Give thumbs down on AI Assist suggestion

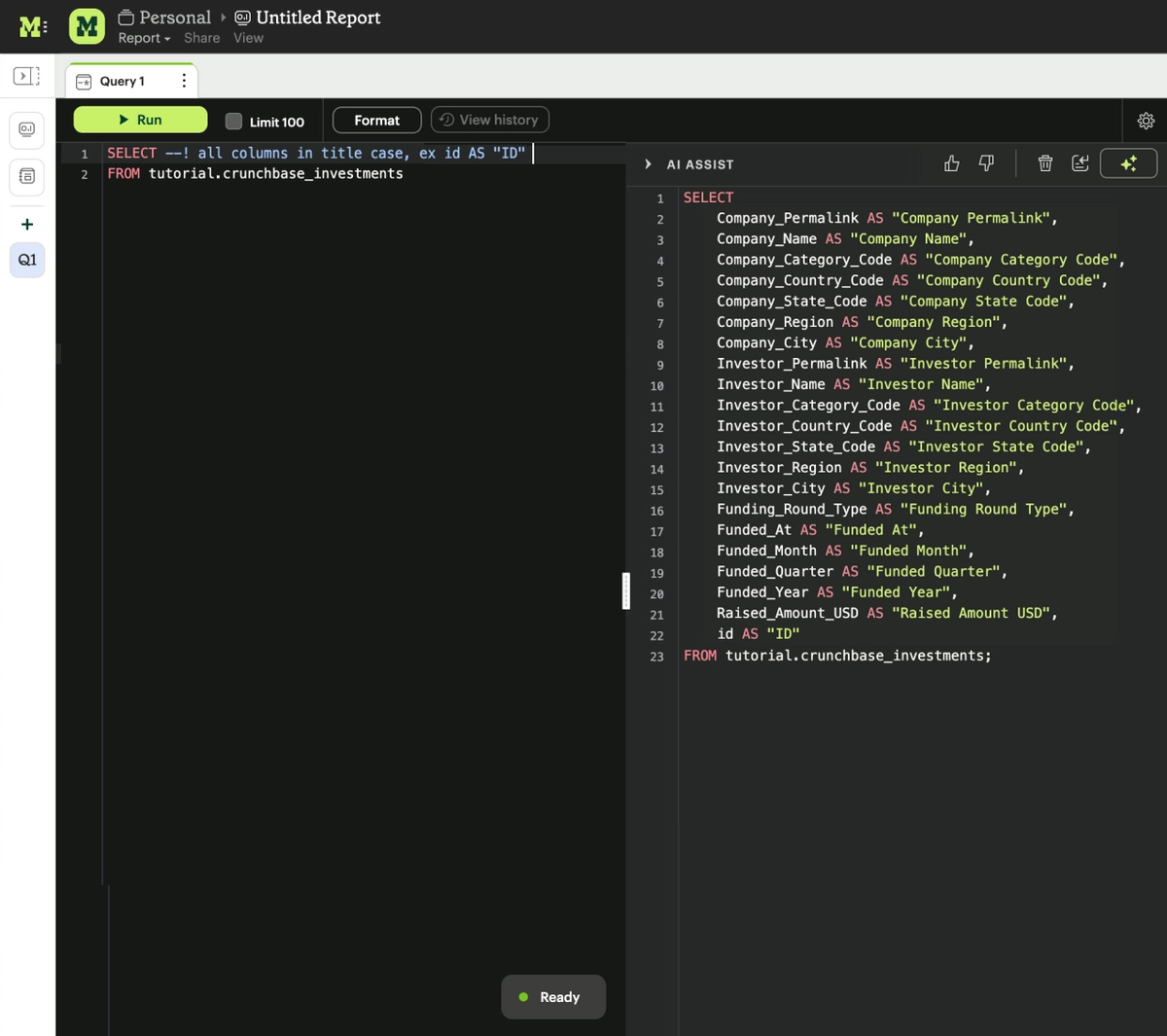pyautogui.click(x=985, y=162)
